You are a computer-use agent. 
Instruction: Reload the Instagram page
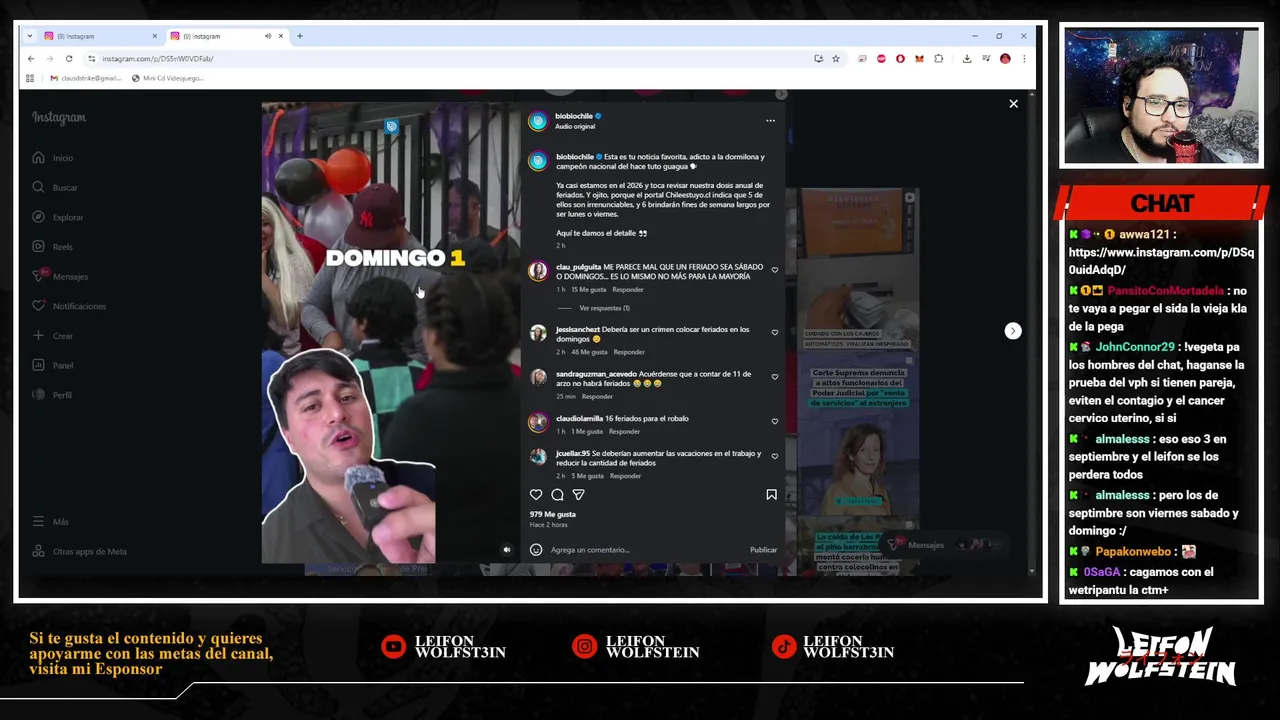coord(69,59)
